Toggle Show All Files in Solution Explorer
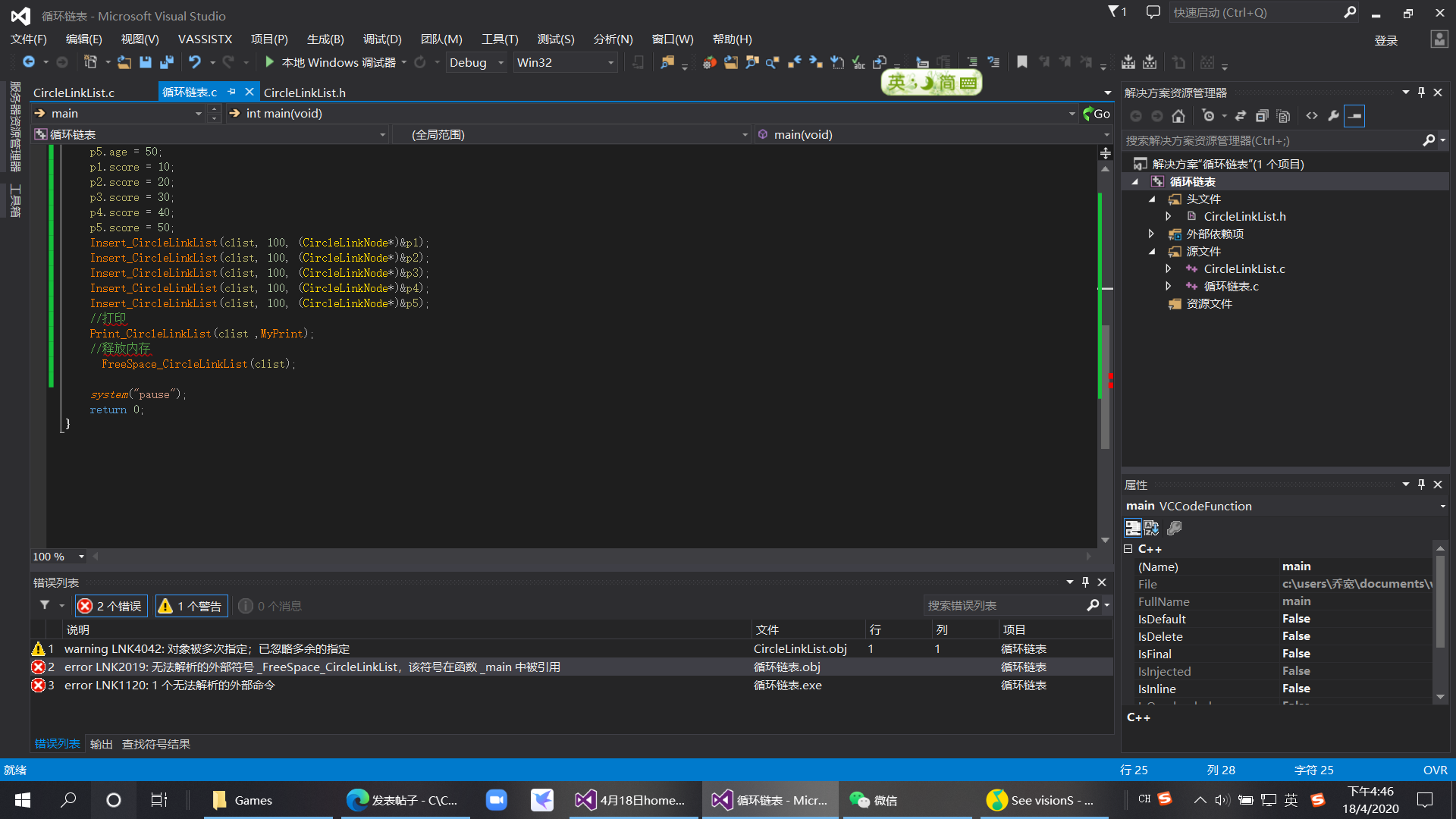Image resolution: width=1456 pixels, height=819 pixels. point(1283,116)
